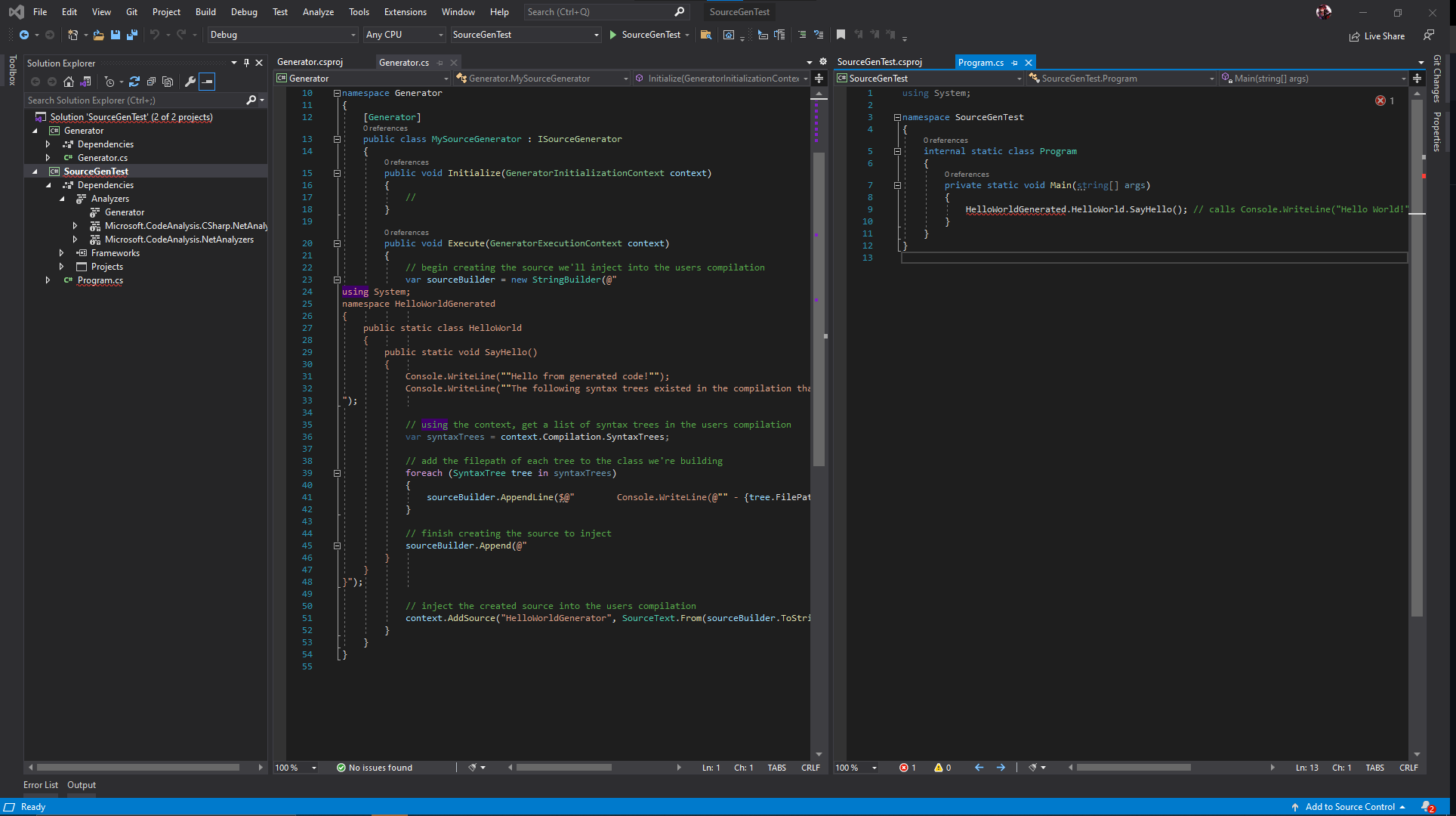Viewport: 1456px width, 816px height.
Task: Navigate to next issue with right arrow
Action: point(1001,768)
